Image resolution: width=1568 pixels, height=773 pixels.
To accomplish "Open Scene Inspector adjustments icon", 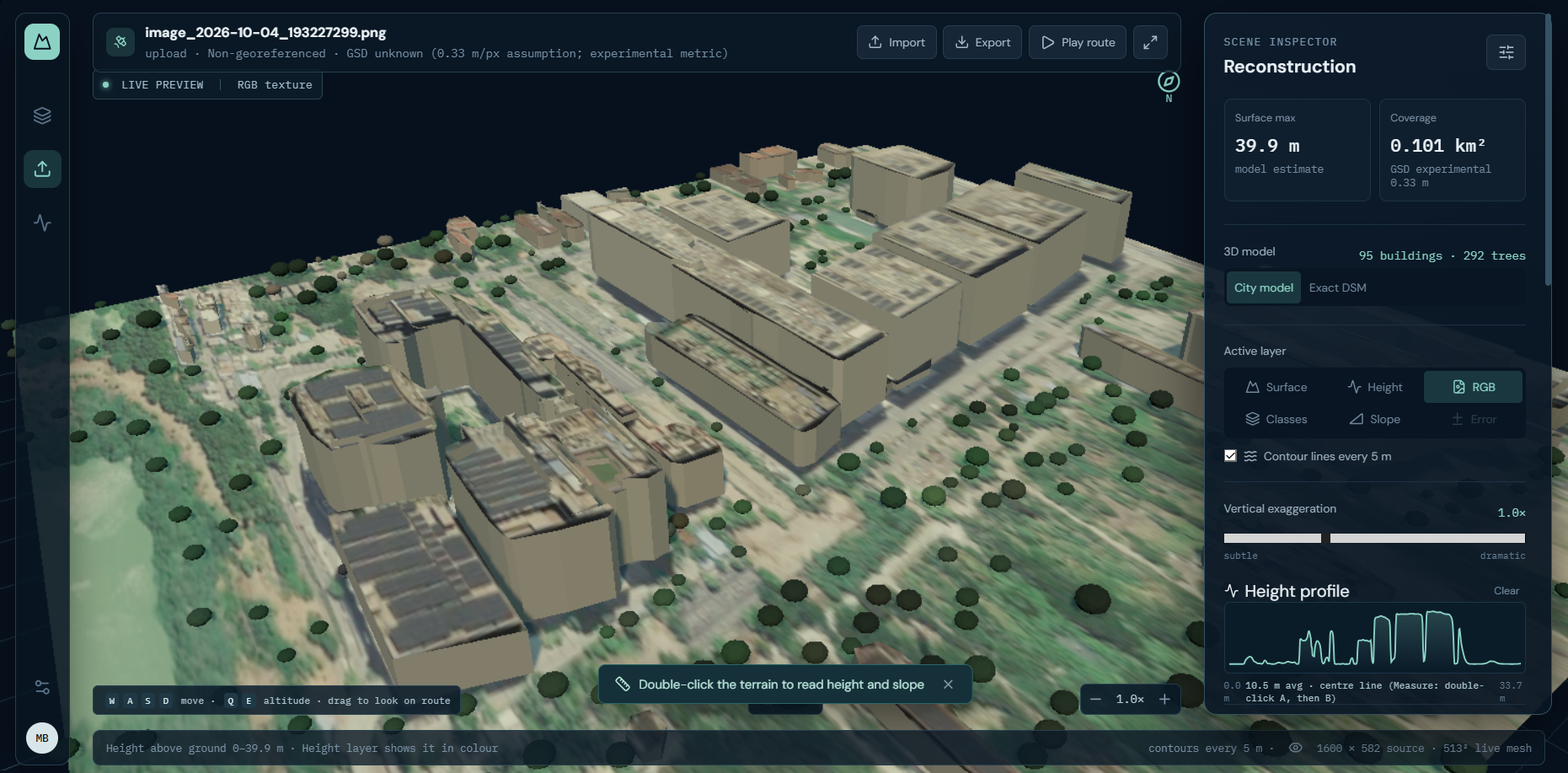I will click(x=1506, y=52).
